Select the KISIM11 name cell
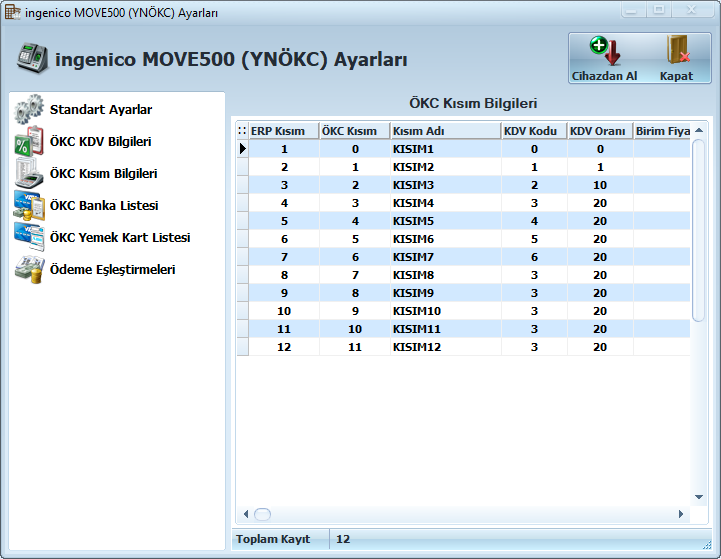Viewport: 721px width, 559px height. (x=446, y=329)
